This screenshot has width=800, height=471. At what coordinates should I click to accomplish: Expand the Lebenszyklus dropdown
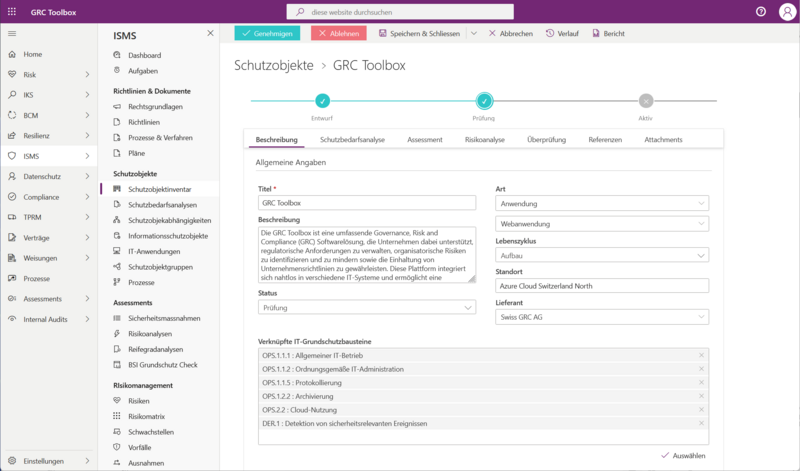[602, 255]
